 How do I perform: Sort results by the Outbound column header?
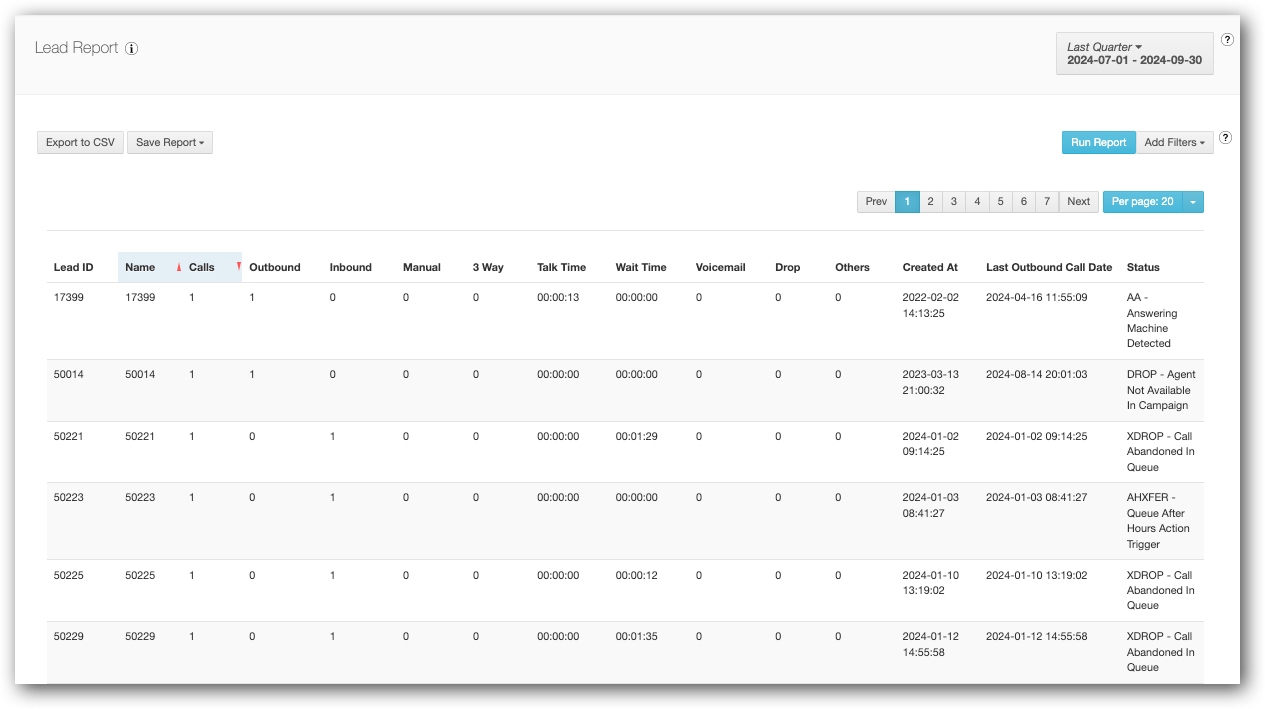click(x=274, y=267)
